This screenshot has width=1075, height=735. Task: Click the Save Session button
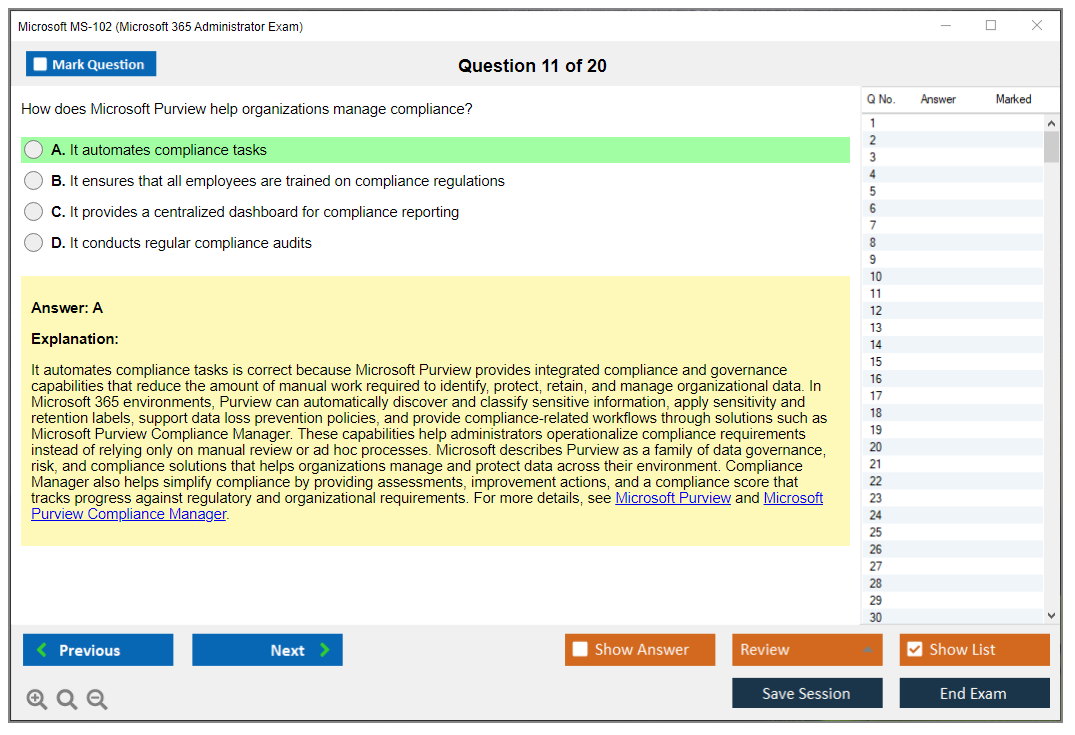click(x=807, y=693)
